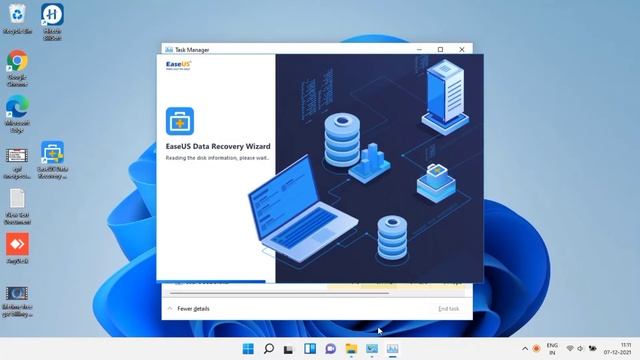Maximize the Task Manager window
This screenshot has height=360, width=640.
coord(440,49)
